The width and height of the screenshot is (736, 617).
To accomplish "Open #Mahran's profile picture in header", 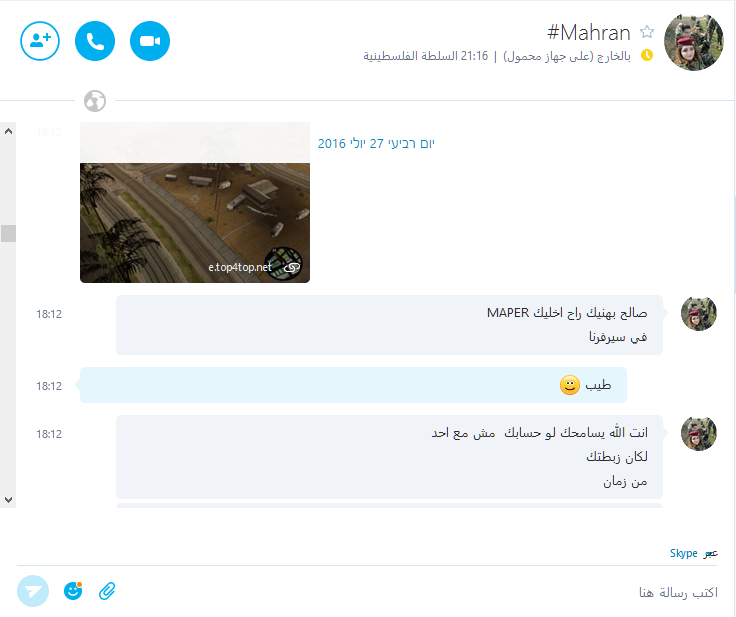I will [x=693, y=41].
